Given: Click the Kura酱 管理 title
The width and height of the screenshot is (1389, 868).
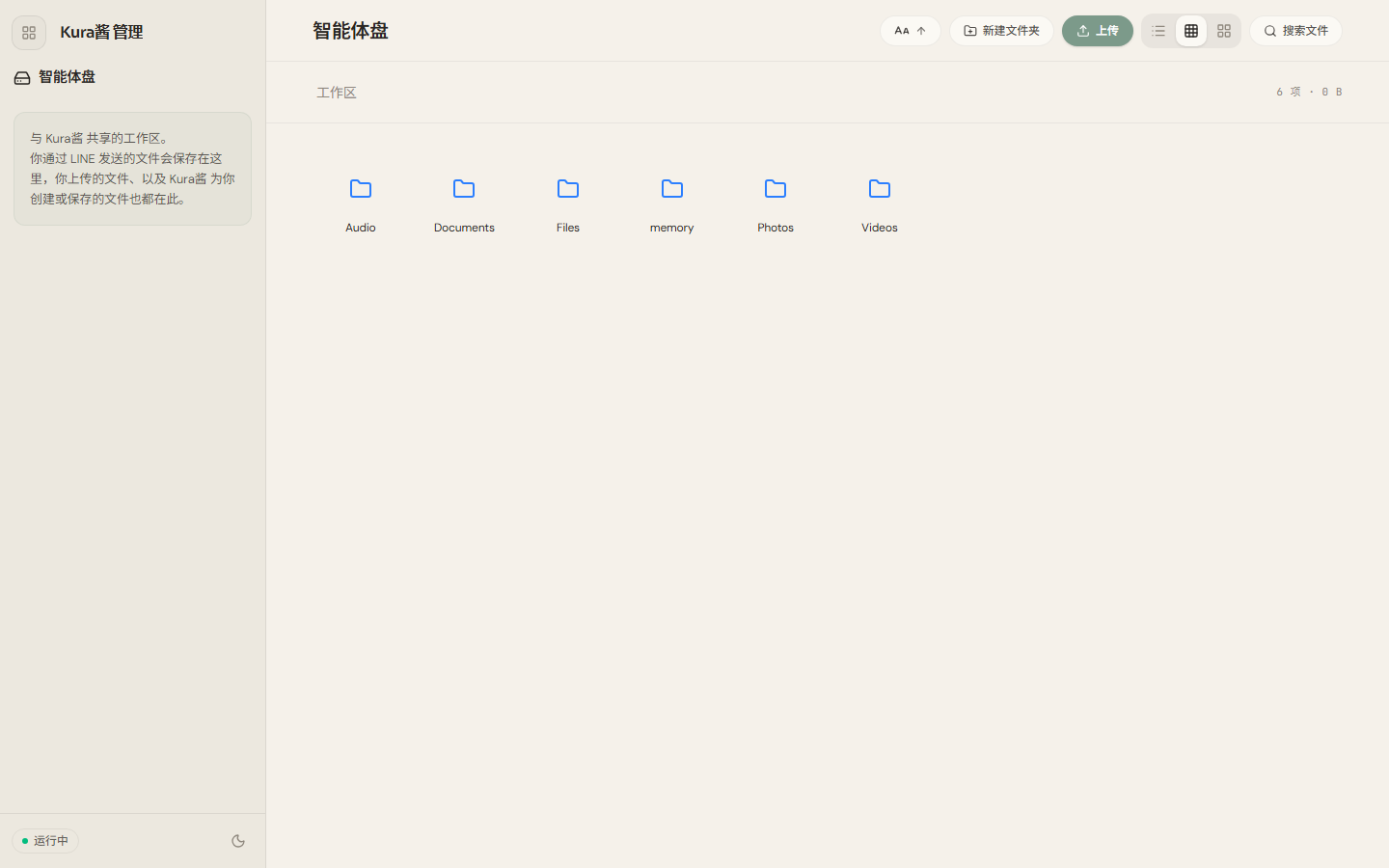Looking at the screenshot, I should point(101,32).
